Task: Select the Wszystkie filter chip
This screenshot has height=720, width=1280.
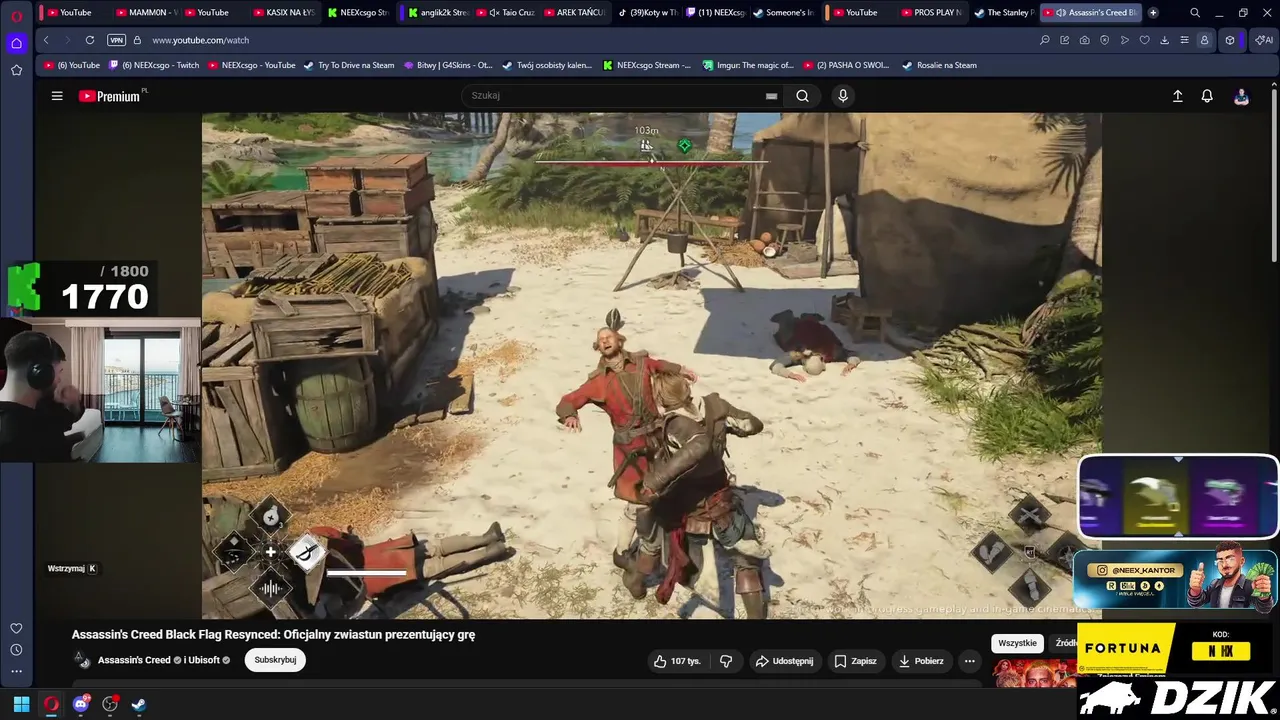Action: pos(1017,643)
